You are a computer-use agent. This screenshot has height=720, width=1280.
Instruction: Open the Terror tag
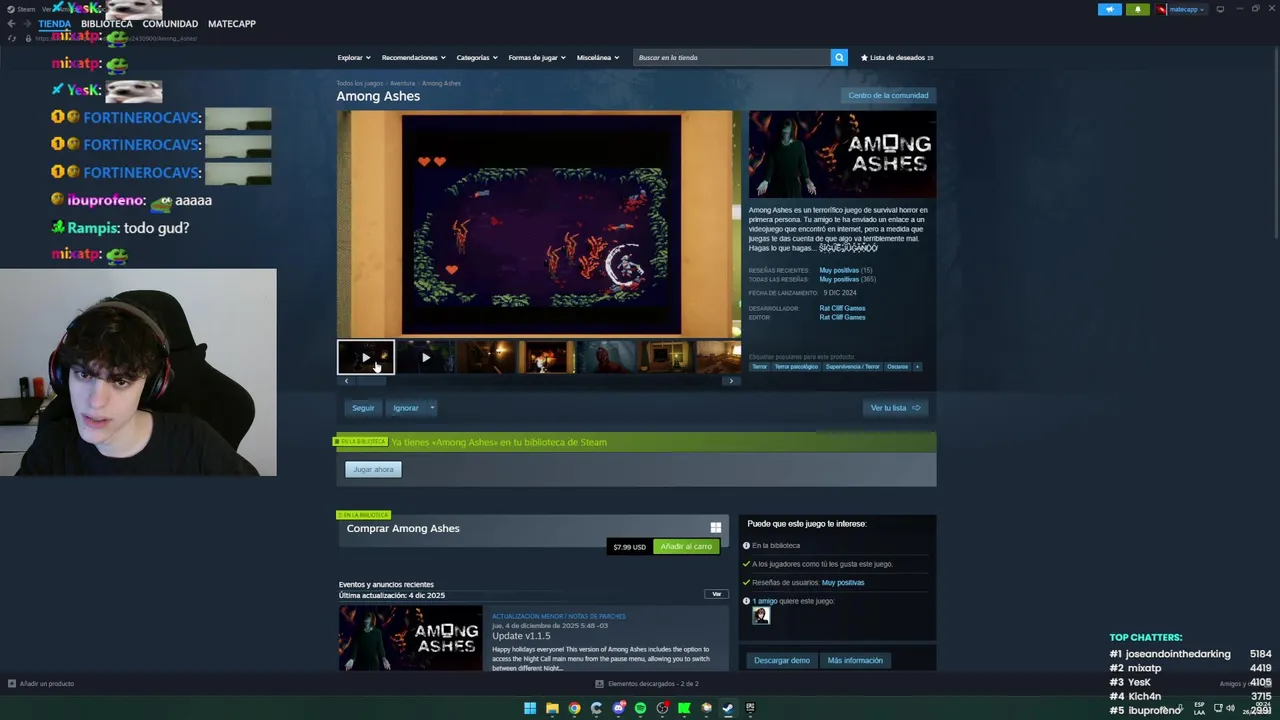coord(760,367)
